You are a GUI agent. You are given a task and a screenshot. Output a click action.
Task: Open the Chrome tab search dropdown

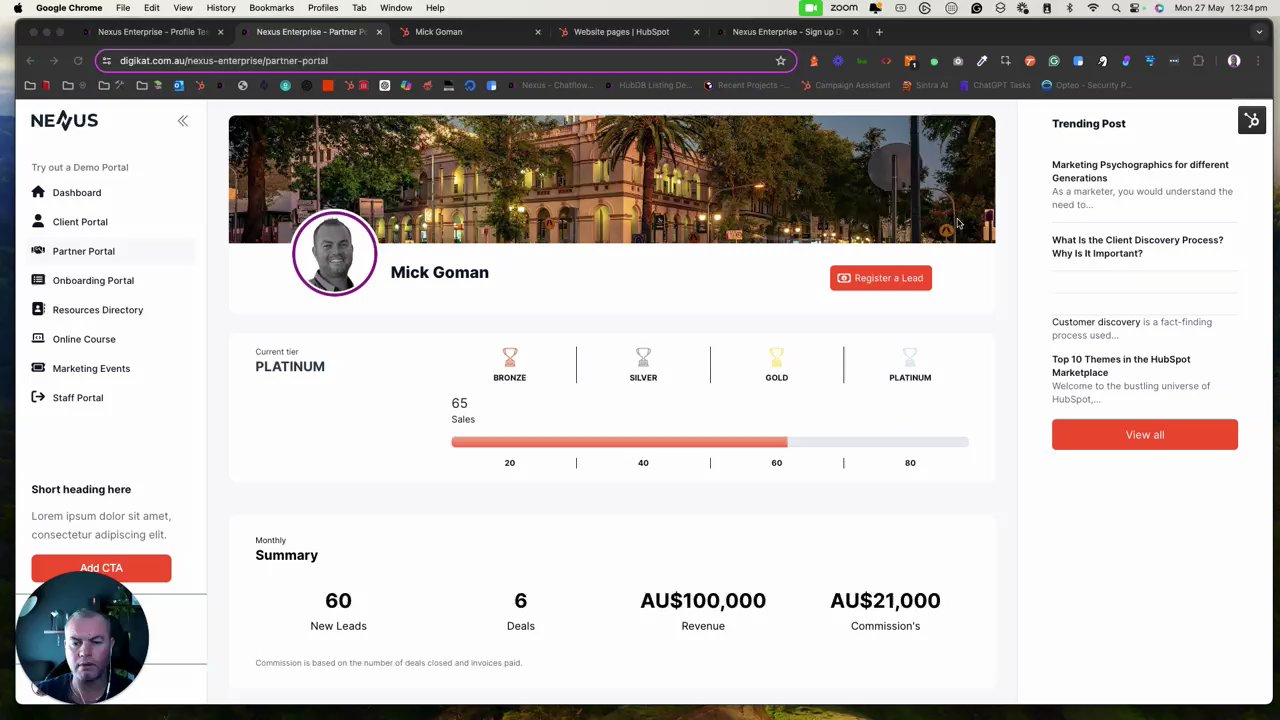(1259, 32)
